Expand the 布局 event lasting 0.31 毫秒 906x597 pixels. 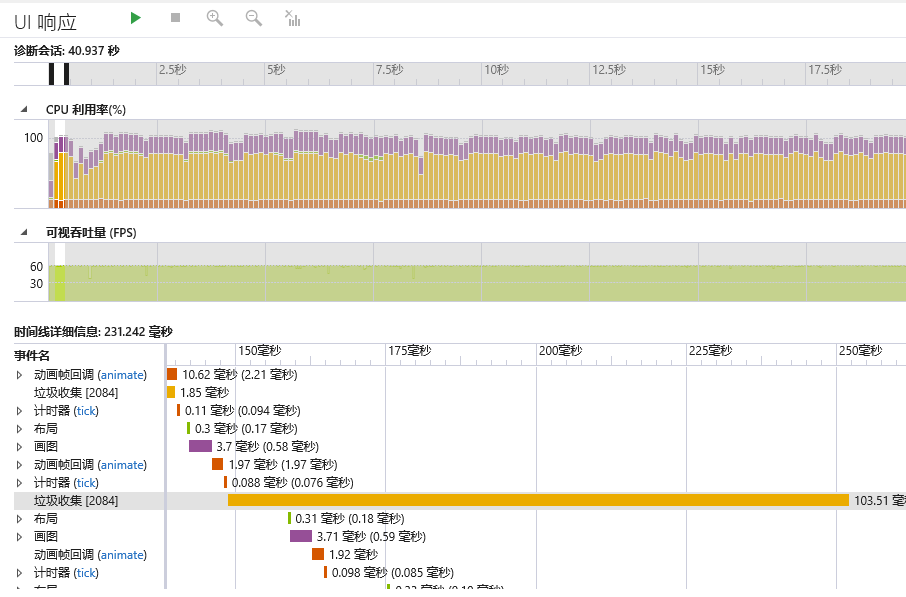[20, 518]
